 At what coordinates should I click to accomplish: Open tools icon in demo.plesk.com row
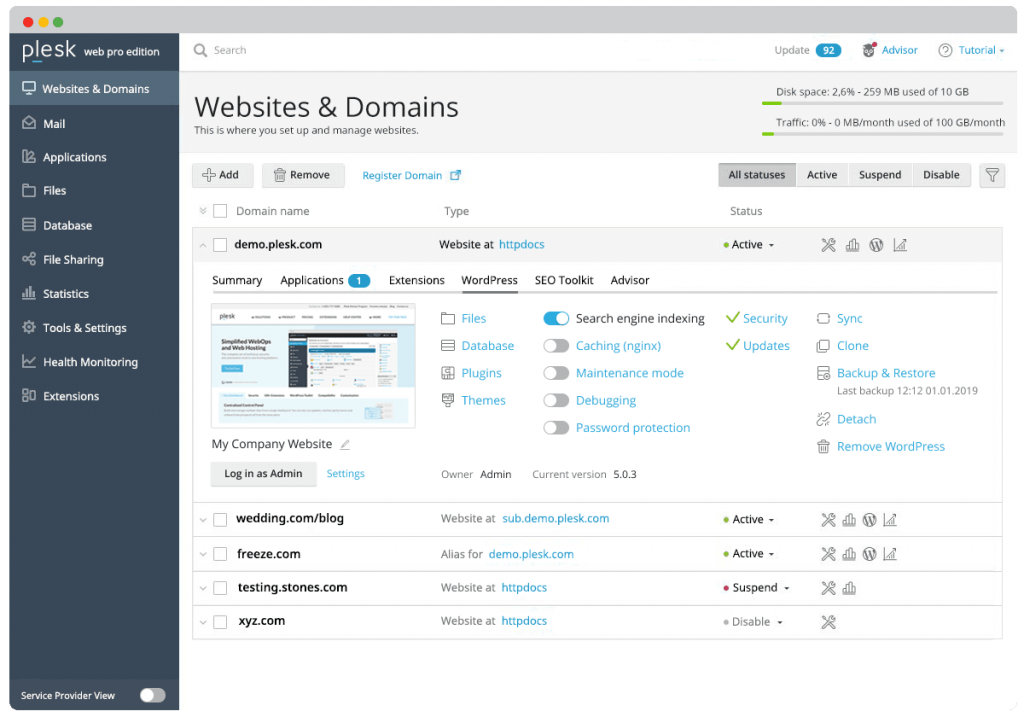[x=828, y=245]
